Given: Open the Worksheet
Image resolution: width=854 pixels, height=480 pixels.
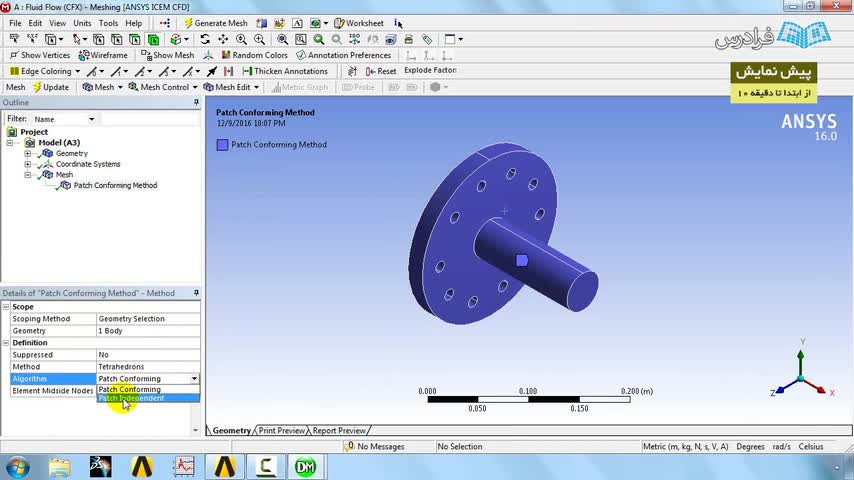Looking at the screenshot, I should pyautogui.click(x=359, y=23).
